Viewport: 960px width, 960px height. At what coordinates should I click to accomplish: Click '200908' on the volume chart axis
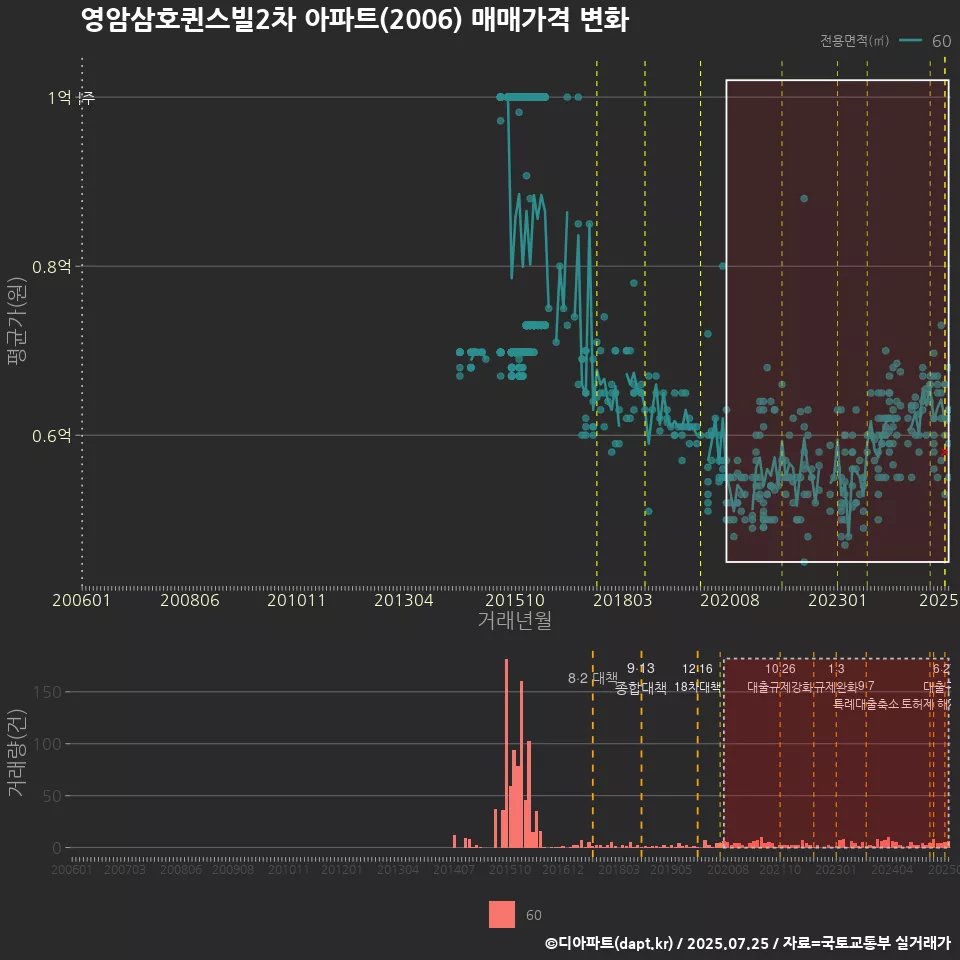click(x=233, y=869)
